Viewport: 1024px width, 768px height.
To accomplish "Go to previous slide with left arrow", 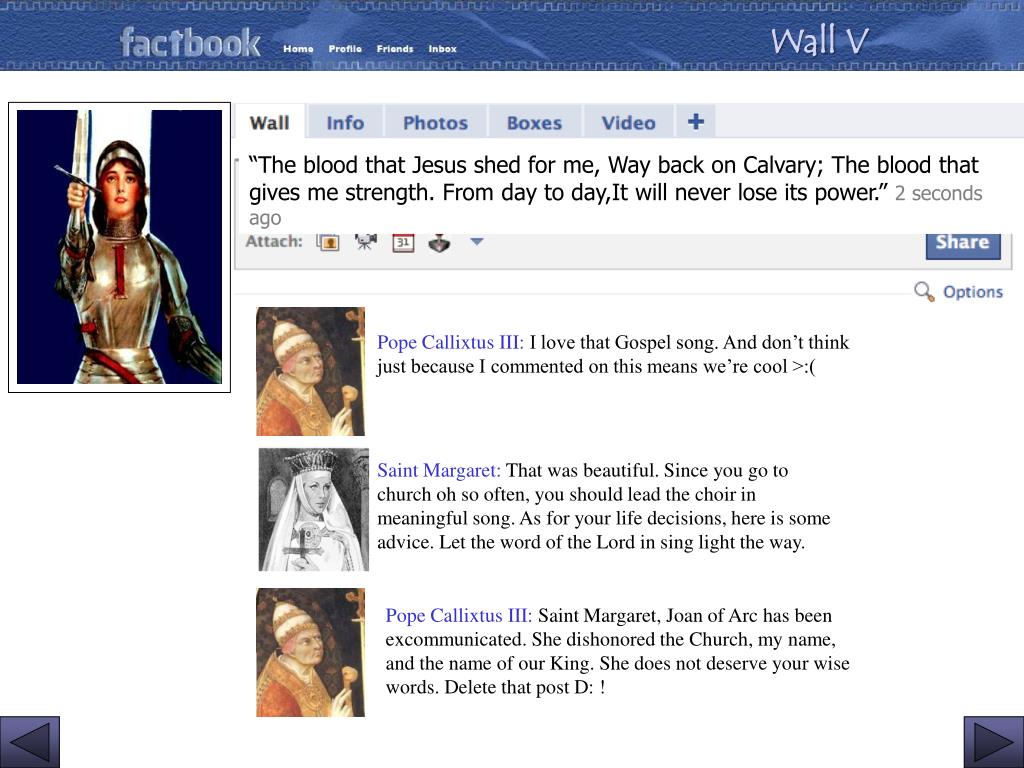I will click(x=29, y=742).
